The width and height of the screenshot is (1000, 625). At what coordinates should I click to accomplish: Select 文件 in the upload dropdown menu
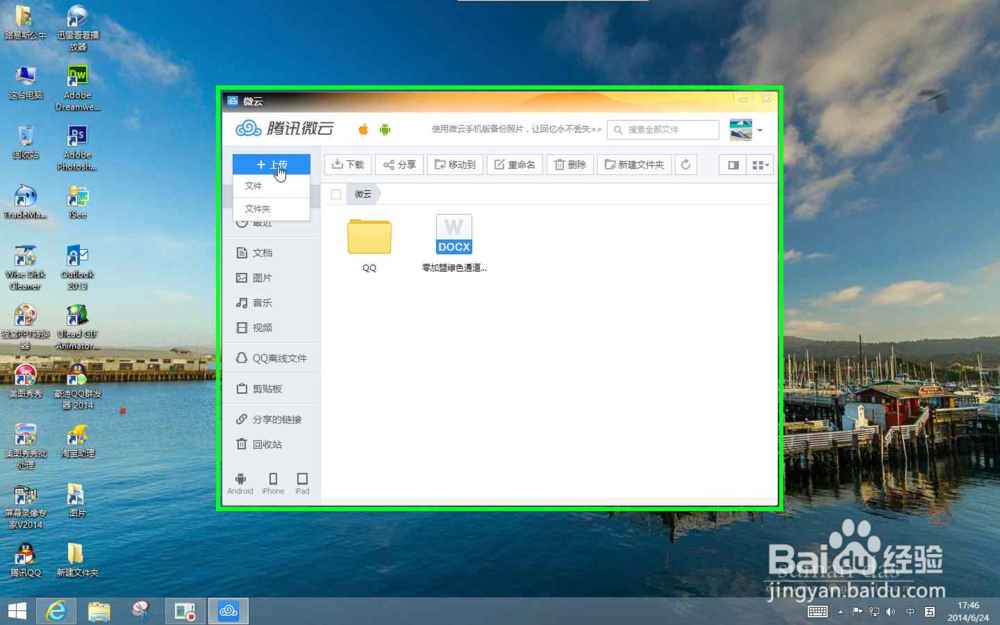click(254, 186)
